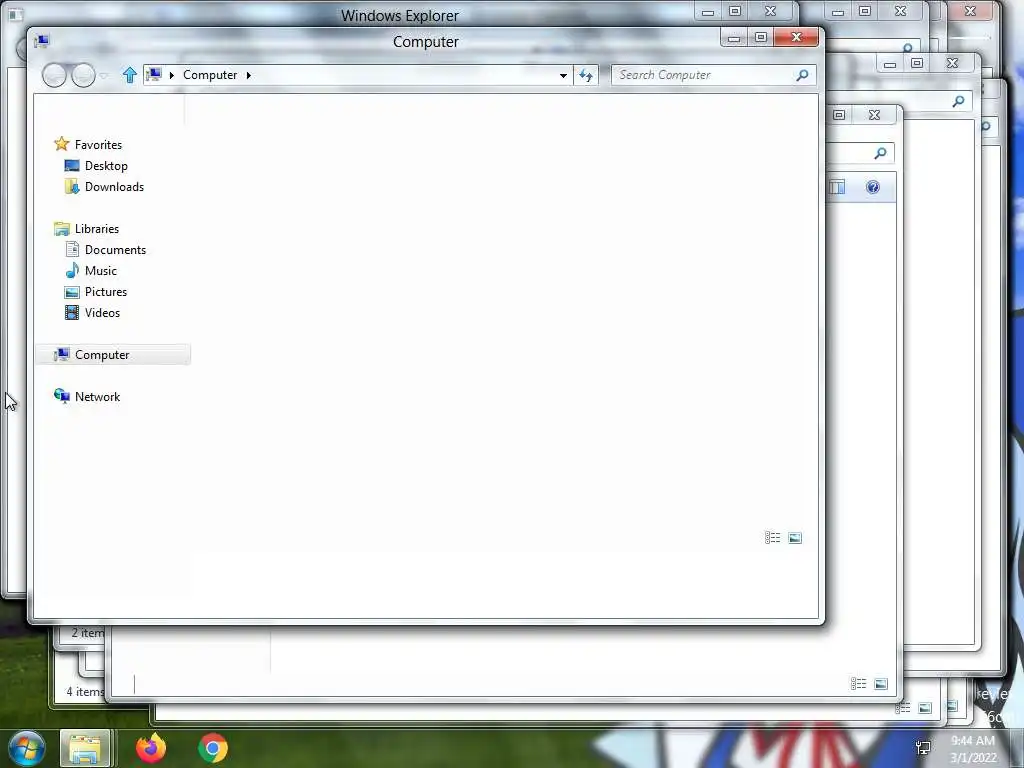Select the Computer breadcrumb in the address bar
This screenshot has height=768, width=1024.
coord(210,75)
